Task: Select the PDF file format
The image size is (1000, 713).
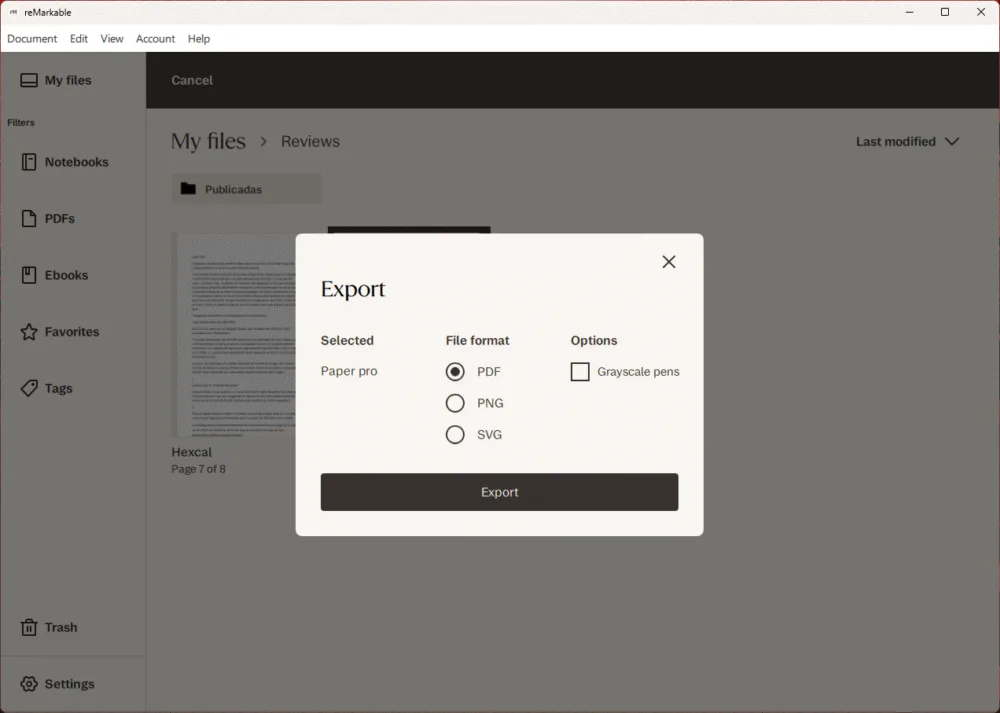Action: click(455, 372)
